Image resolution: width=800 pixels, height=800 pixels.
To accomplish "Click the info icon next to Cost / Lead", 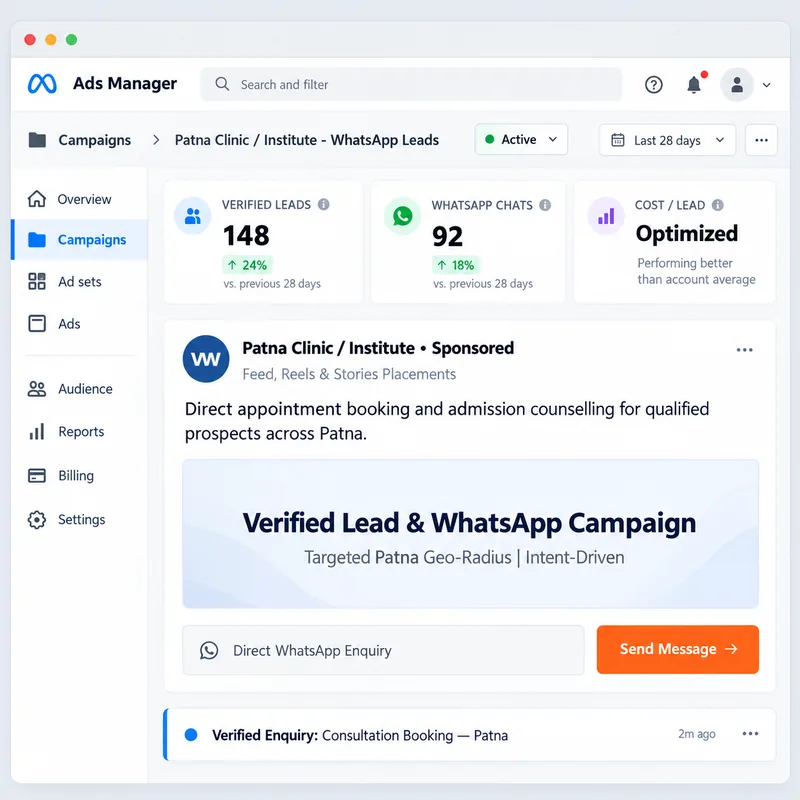I will 718,205.
